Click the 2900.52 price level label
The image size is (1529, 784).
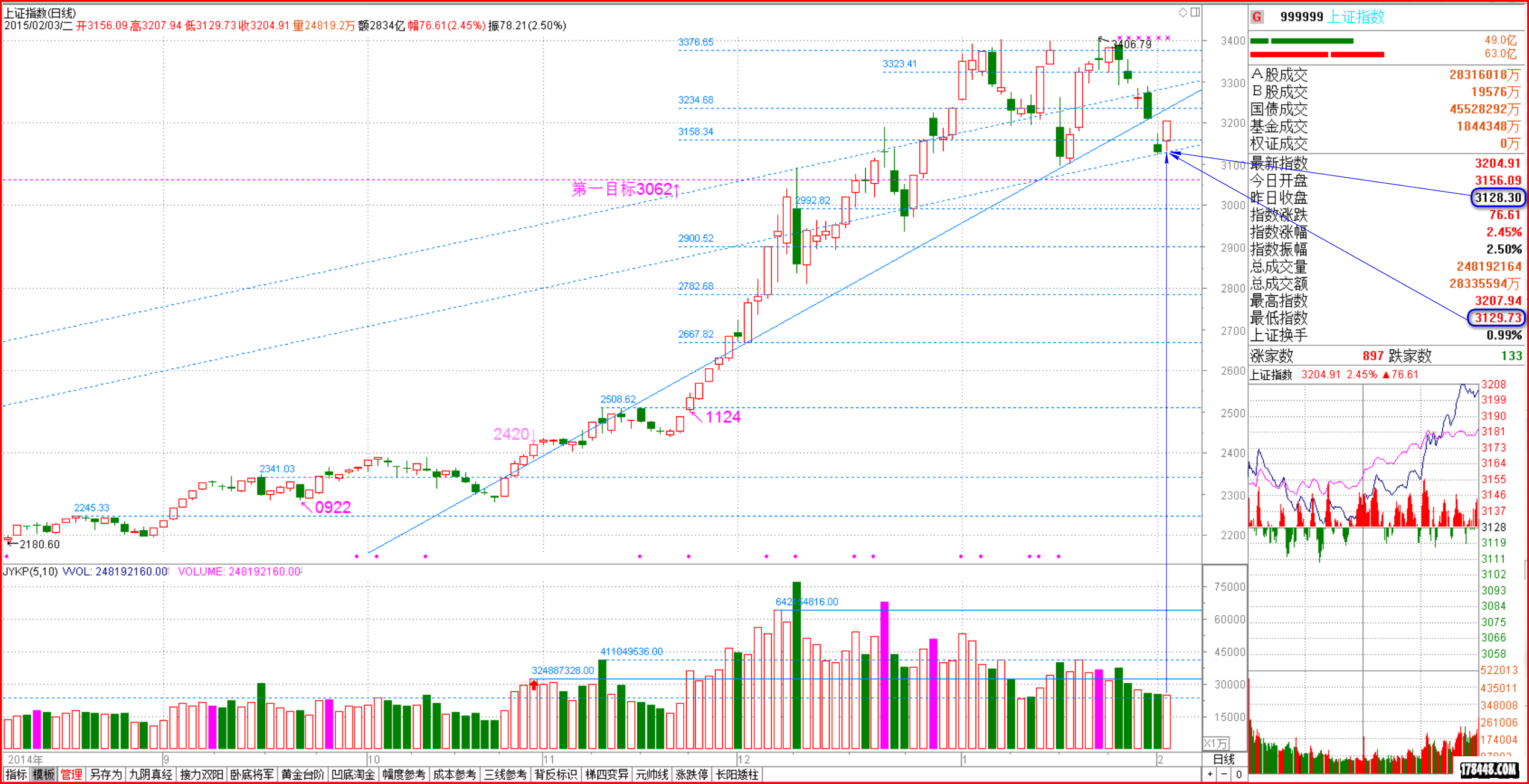(x=696, y=239)
